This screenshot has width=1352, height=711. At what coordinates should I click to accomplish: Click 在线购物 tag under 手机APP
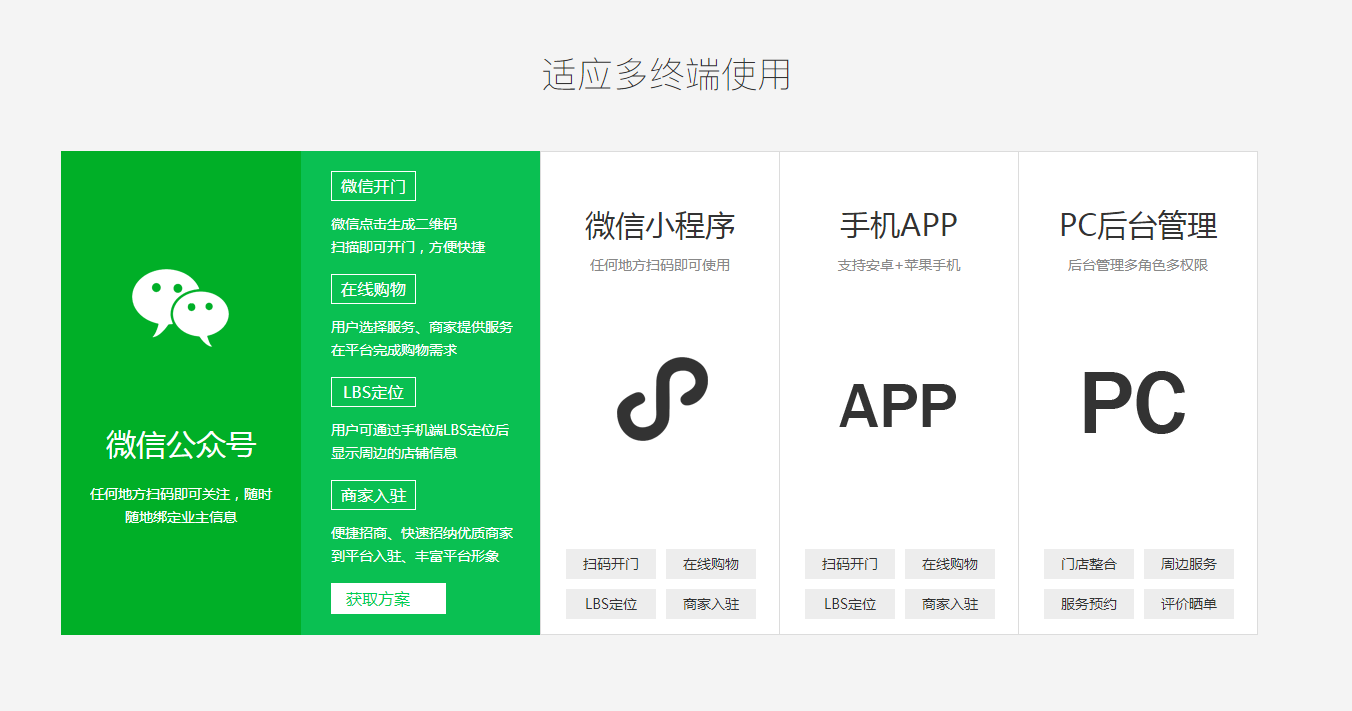pyautogui.click(x=950, y=564)
